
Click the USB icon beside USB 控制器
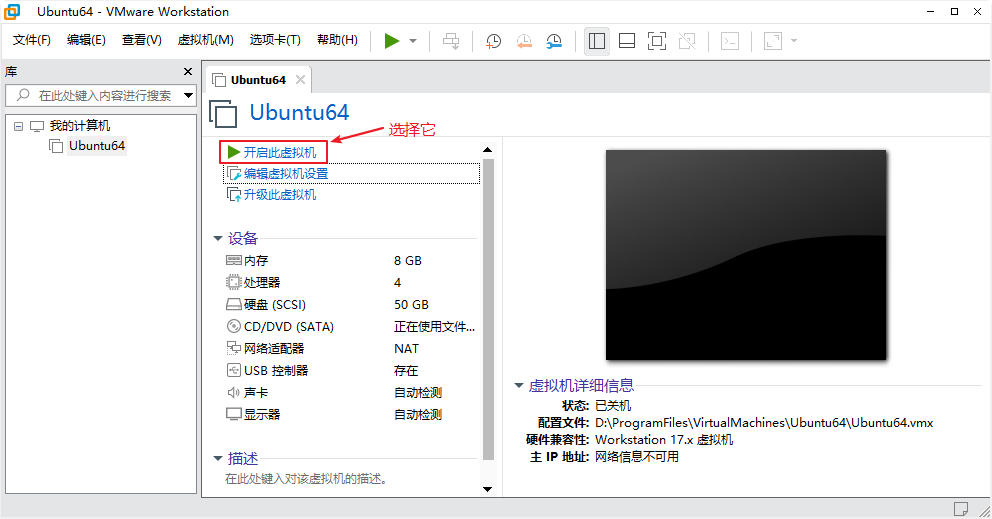[x=233, y=370]
